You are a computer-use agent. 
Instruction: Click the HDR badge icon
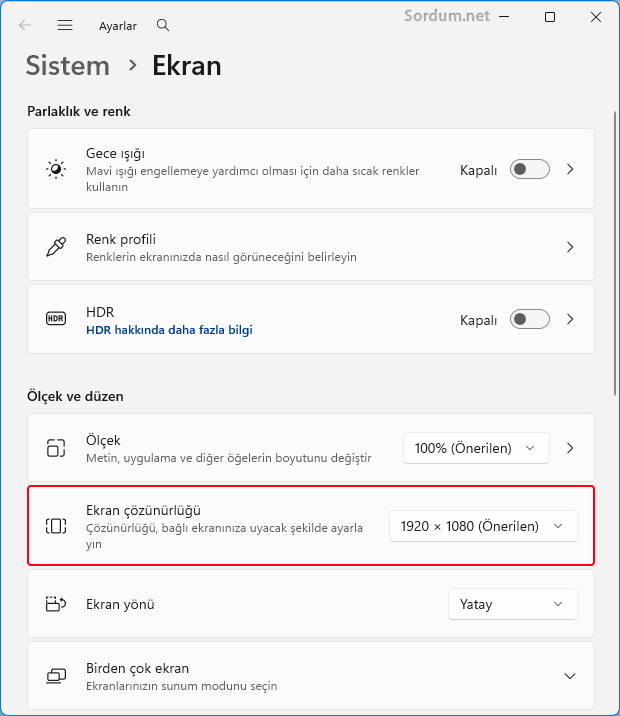56,319
